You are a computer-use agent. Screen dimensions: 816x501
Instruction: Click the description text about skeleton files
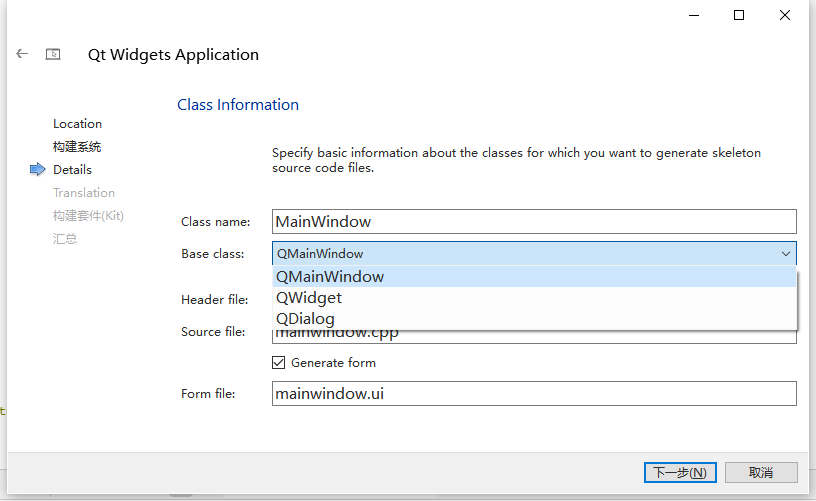516,160
